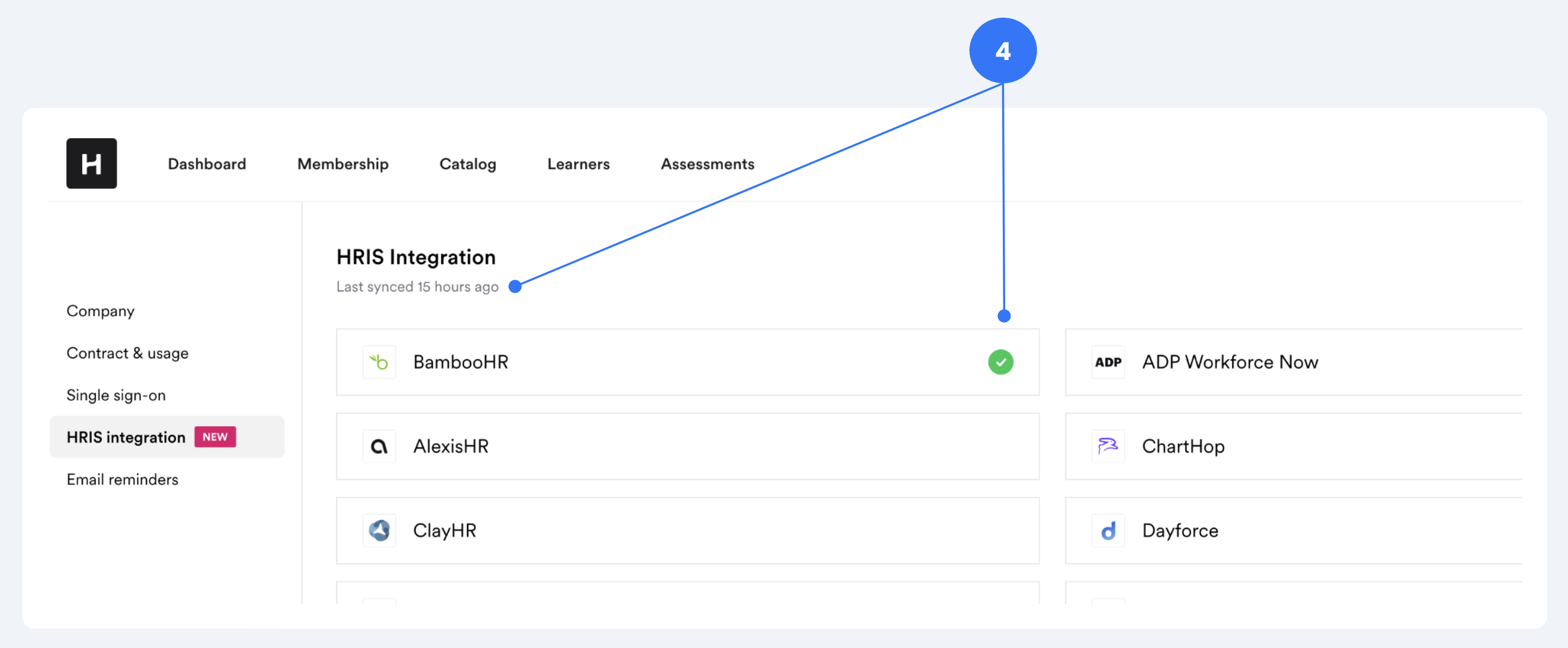This screenshot has height=648, width=1568.
Task: Select the Dayforce integration card
Action: tap(1293, 530)
